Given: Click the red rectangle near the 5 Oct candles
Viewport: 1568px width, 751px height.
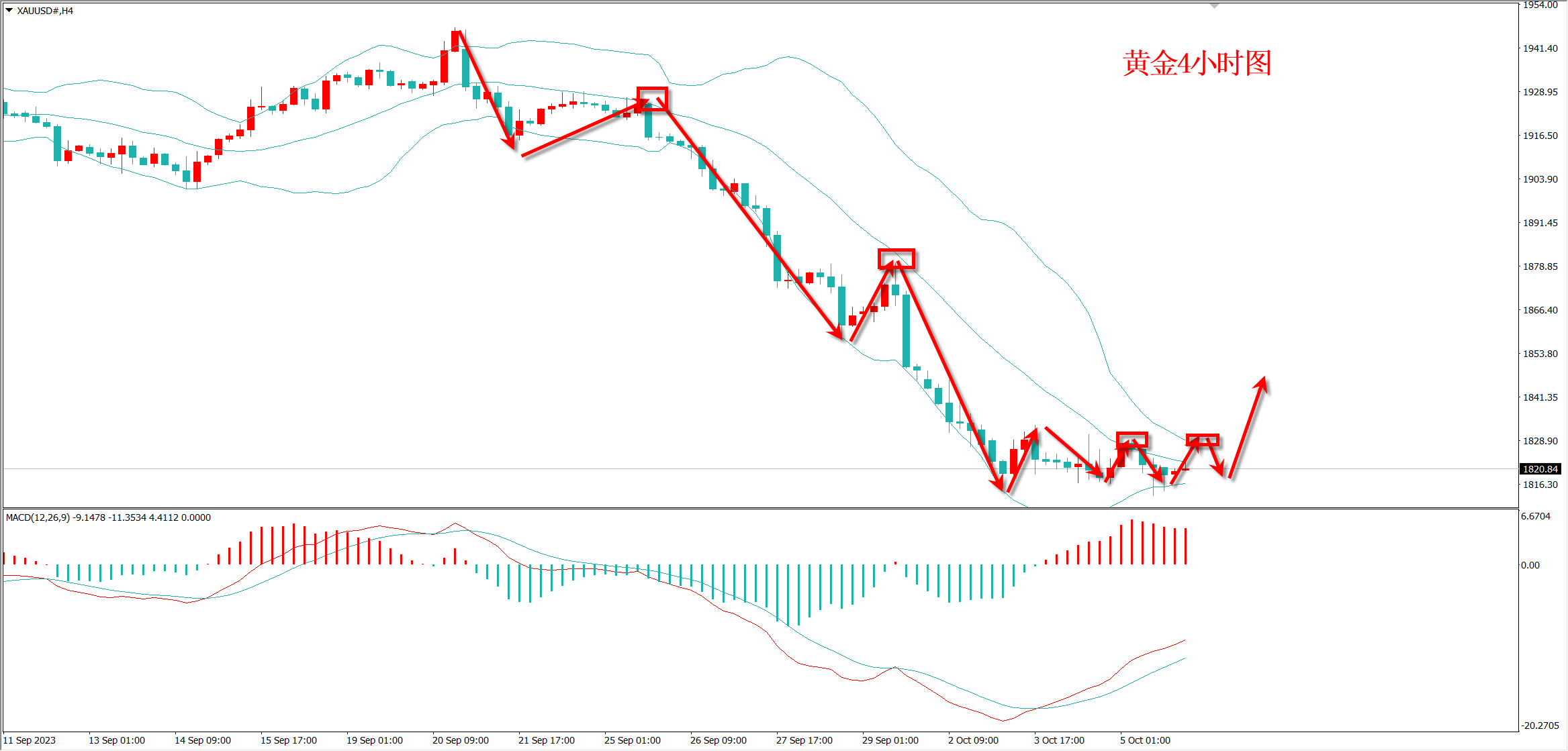Looking at the screenshot, I should [x=1132, y=440].
